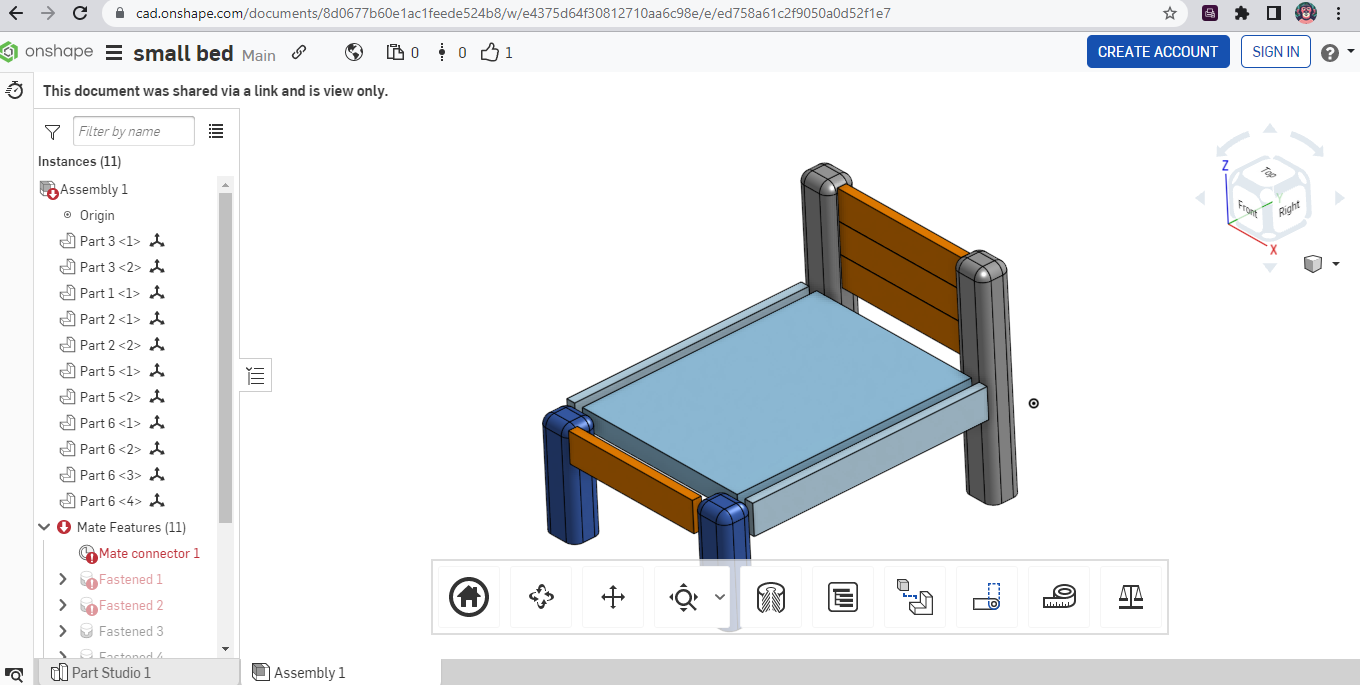Screen dimensions: 1360x685
Task: Select the rotate view tool
Action: tap(541, 597)
